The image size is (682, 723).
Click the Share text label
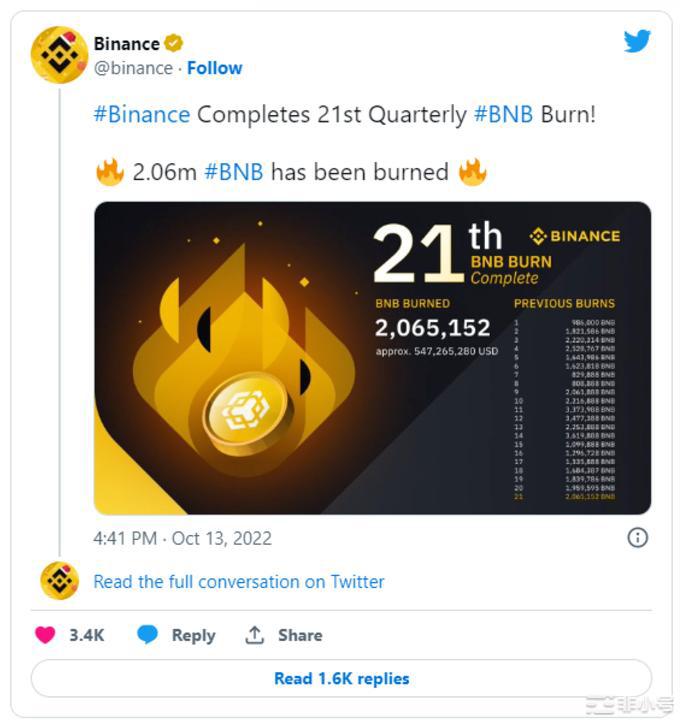coord(300,635)
